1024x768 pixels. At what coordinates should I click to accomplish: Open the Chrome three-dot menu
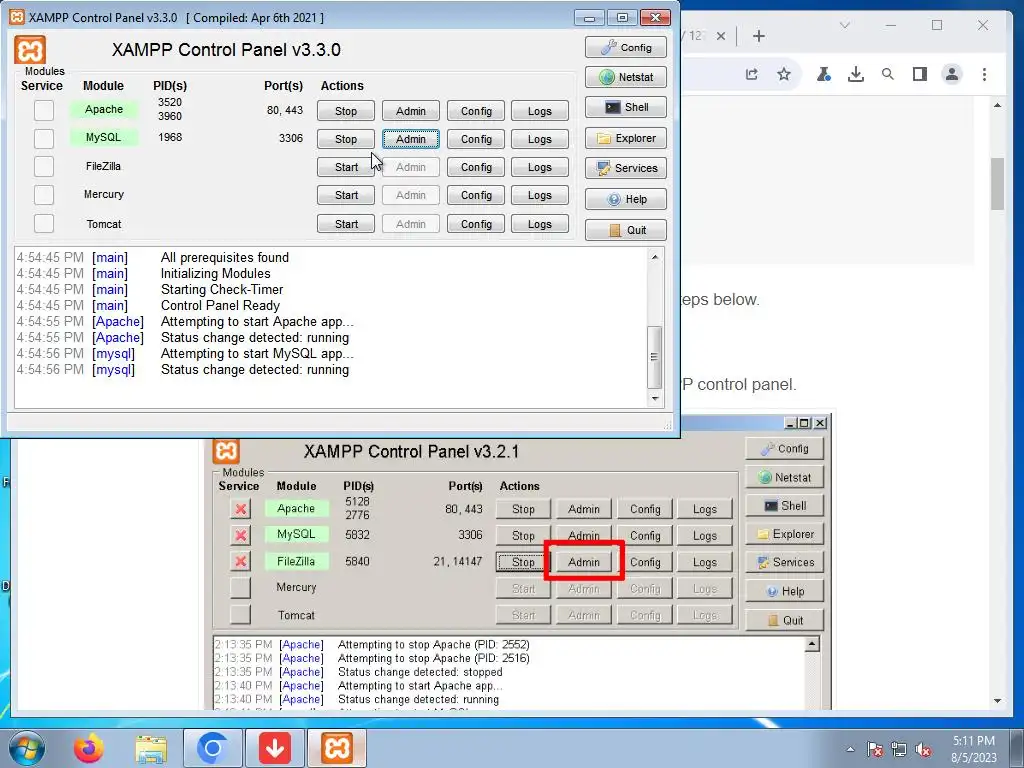tap(984, 74)
